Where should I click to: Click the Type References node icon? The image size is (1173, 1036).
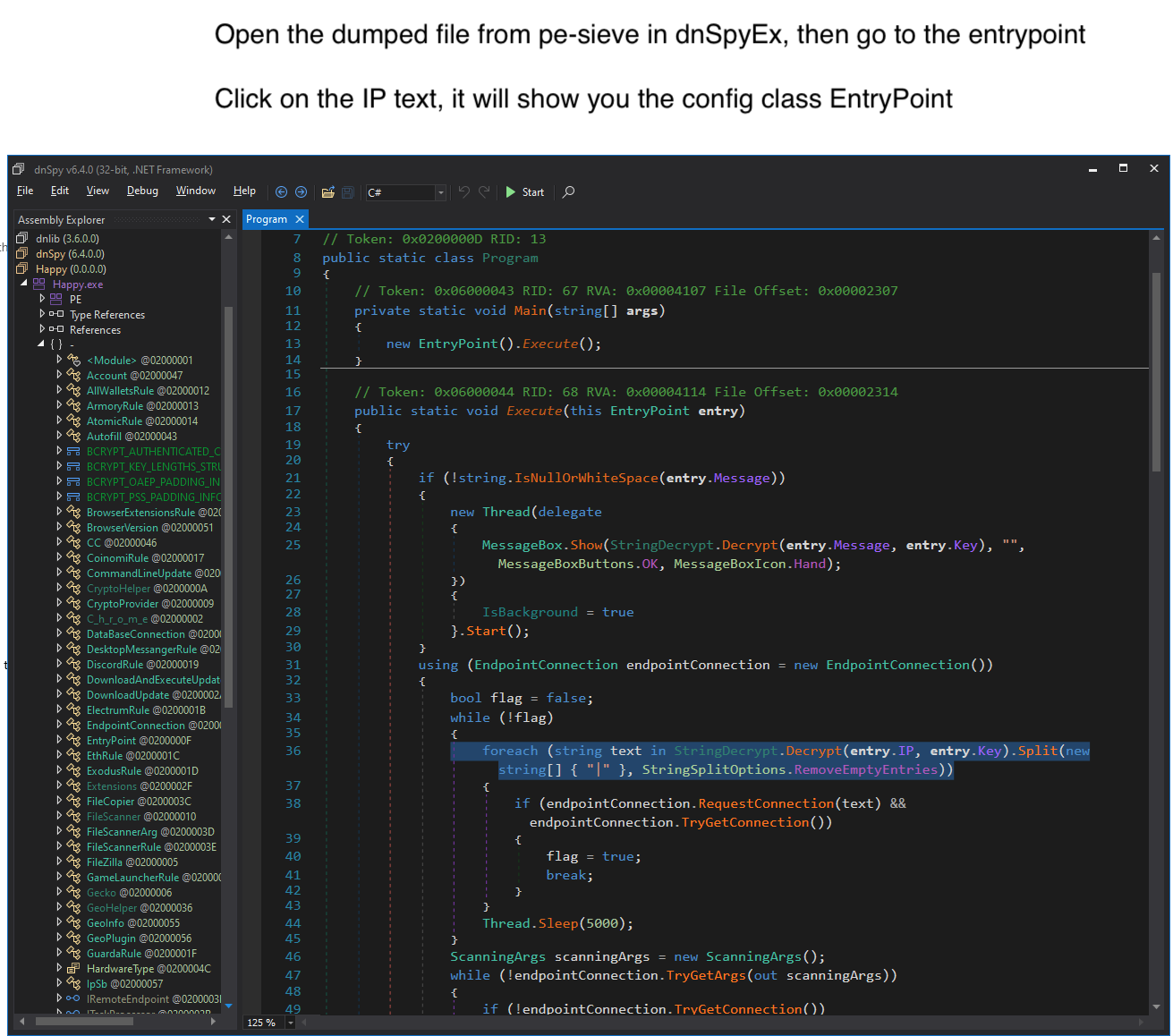tap(56, 315)
